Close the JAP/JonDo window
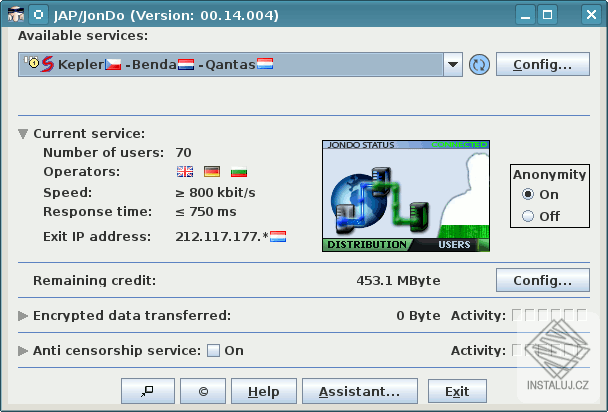The width and height of the screenshot is (608, 412). click(x=591, y=15)
